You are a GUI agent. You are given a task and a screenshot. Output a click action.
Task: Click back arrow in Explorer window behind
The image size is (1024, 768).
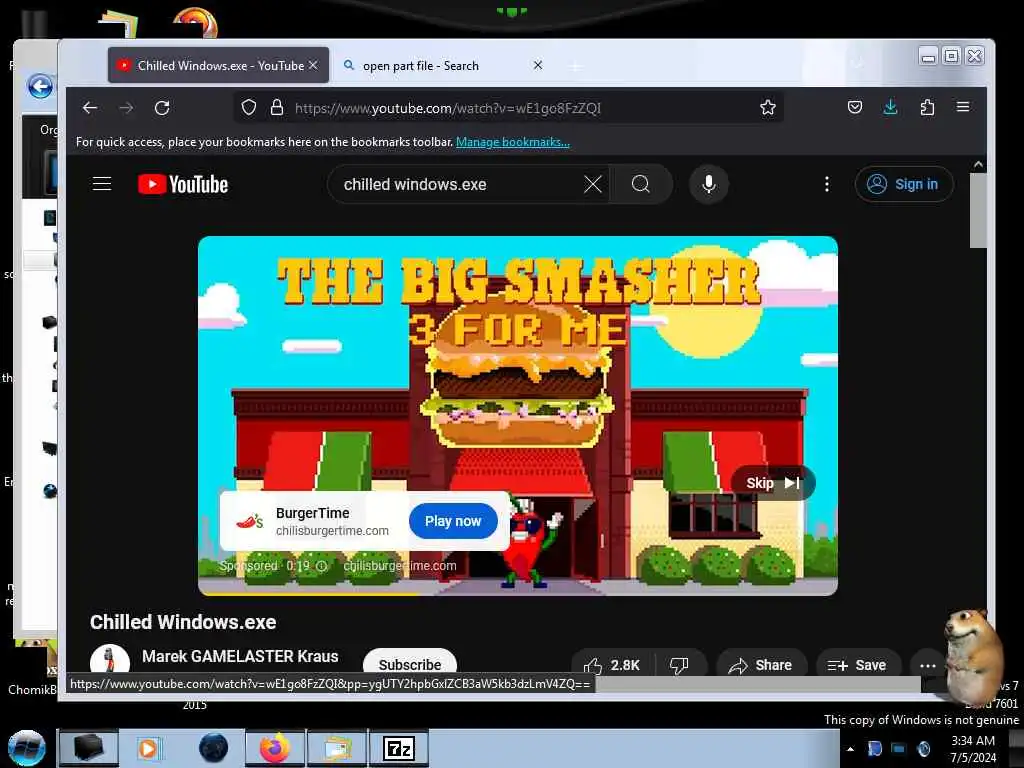[40, 86]
